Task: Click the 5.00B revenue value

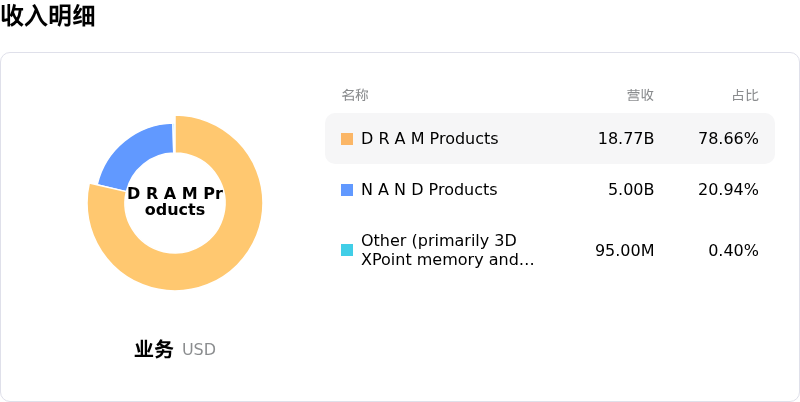Action: click(631, 190)
